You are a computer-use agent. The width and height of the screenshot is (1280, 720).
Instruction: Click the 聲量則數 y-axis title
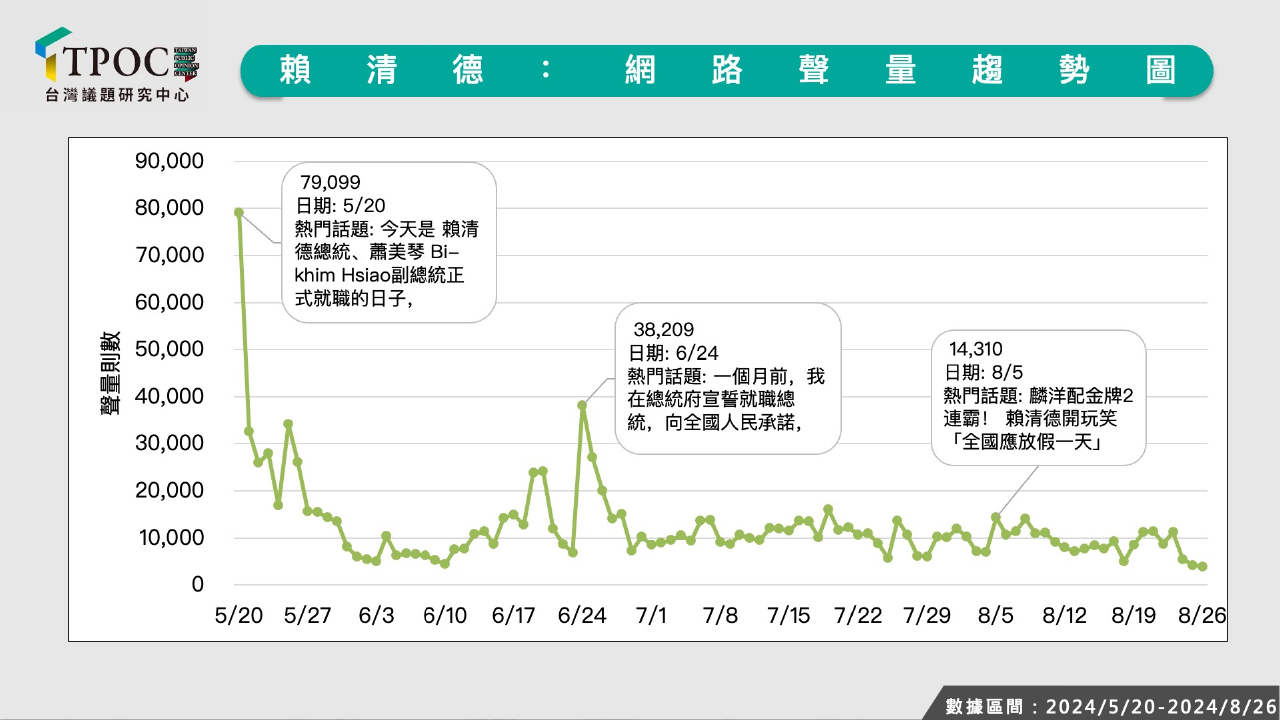point(109,372)
